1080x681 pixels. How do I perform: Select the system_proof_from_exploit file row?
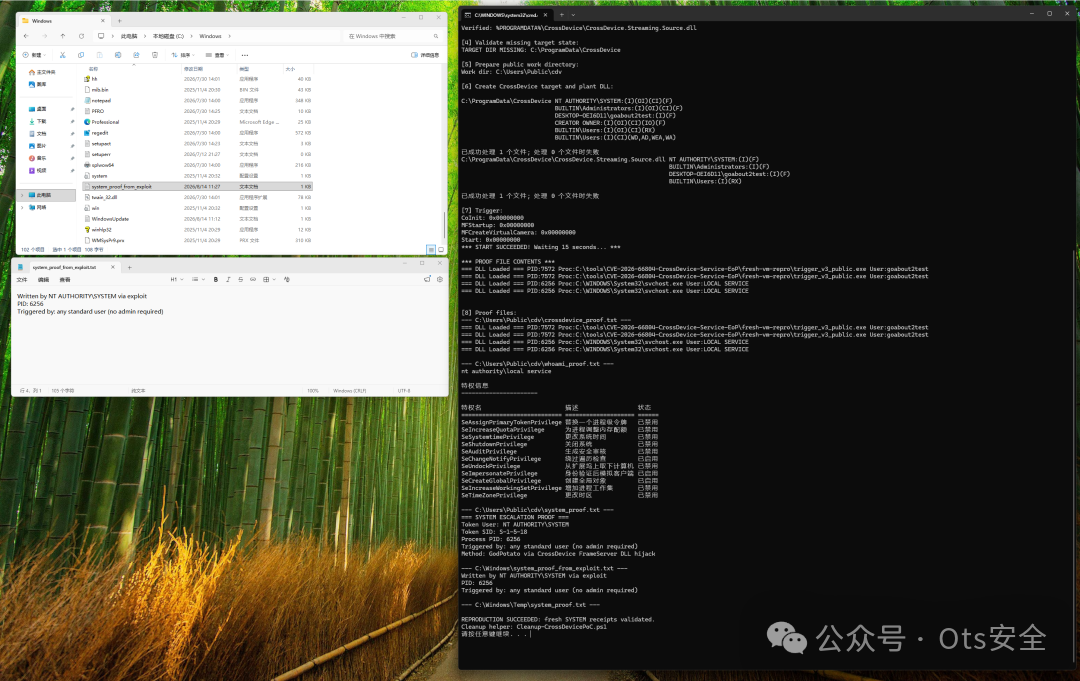click(198, 187)
